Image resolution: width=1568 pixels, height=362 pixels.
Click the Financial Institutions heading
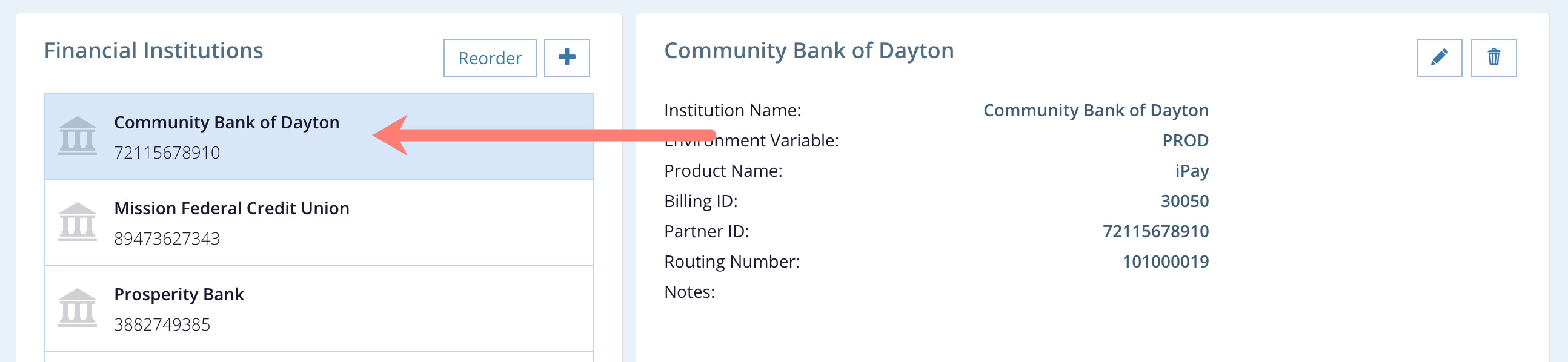153,50
